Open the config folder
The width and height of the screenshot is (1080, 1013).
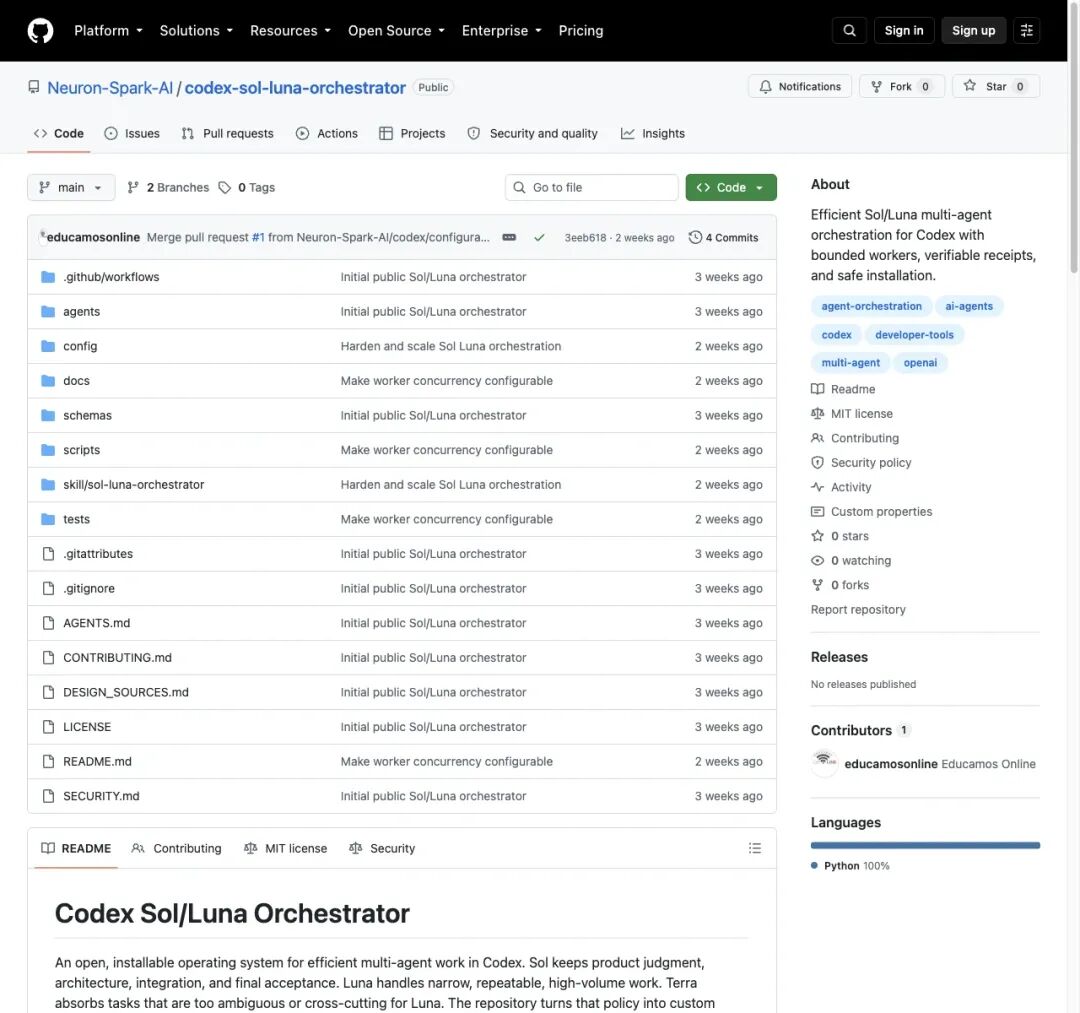[80, 346]
